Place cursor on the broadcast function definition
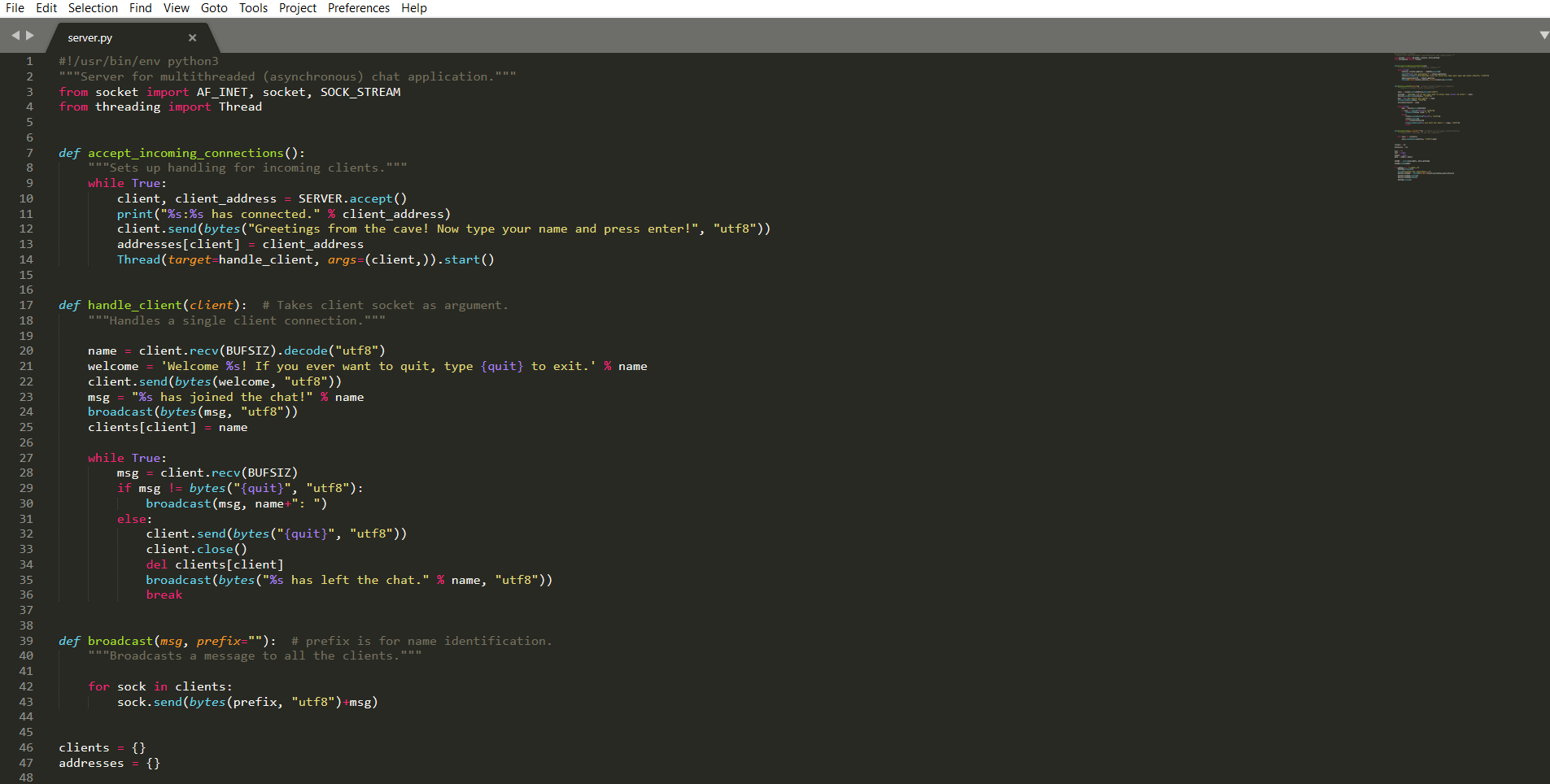This screenshot has height=784, width=1550. [120, 641]
